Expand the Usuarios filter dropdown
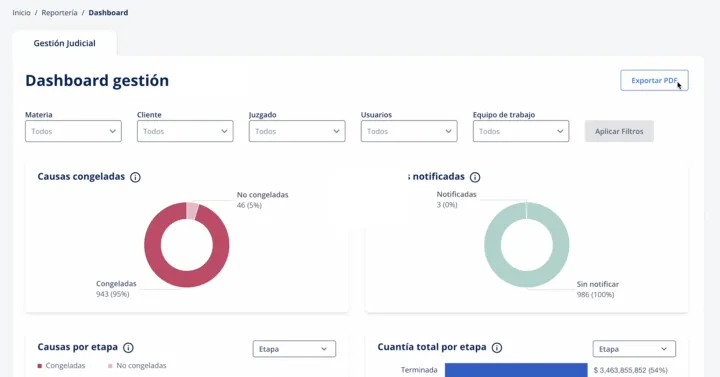 pyautogui.click(x=409, y=131)
